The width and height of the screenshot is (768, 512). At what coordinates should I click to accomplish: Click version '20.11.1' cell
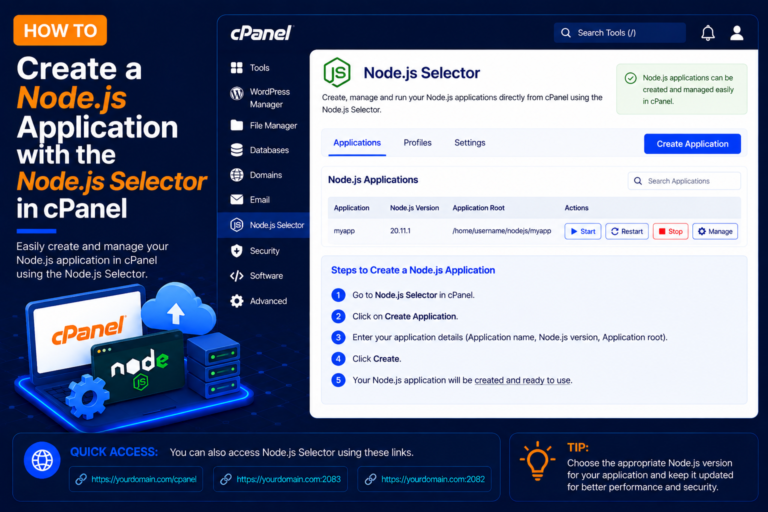click(400, 231)
